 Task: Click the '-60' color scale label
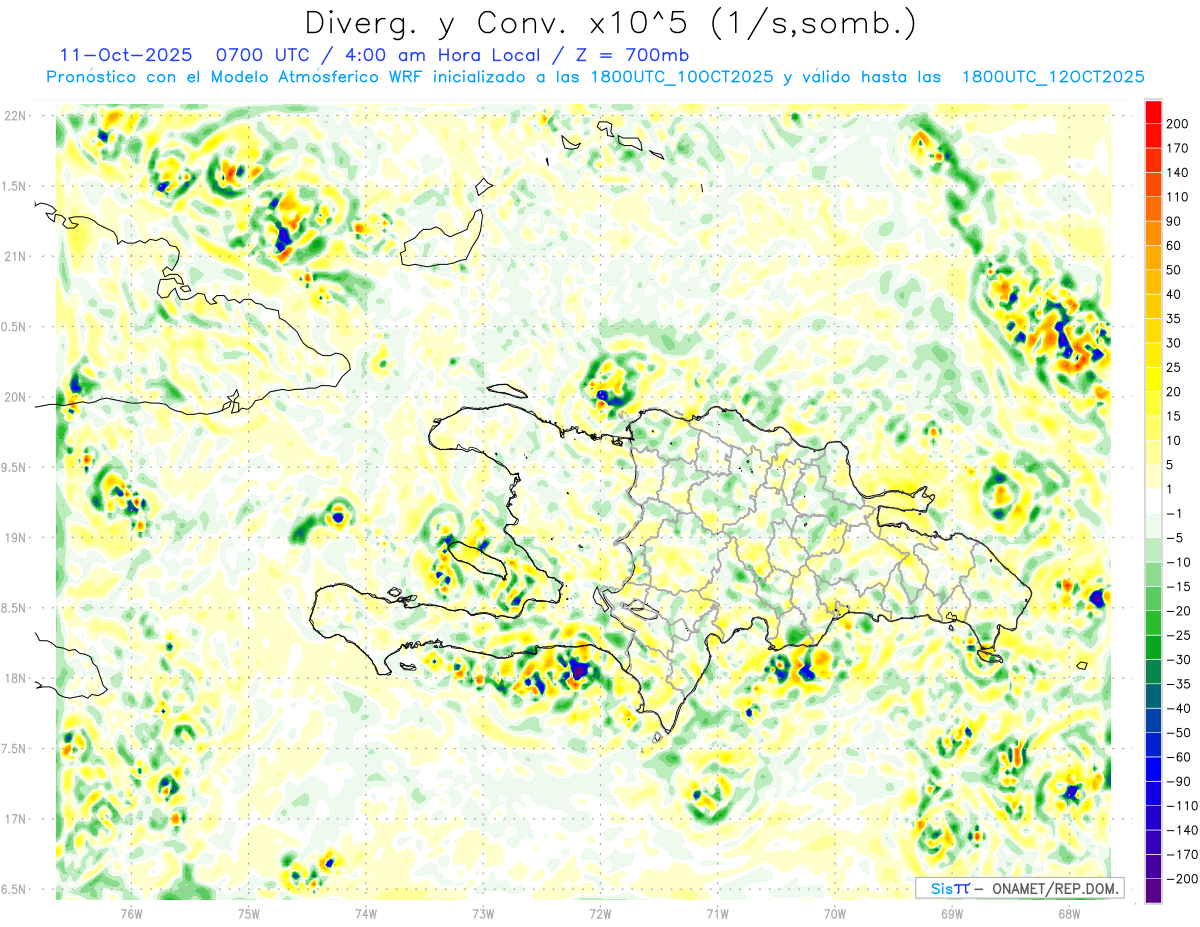[1178, 757]
